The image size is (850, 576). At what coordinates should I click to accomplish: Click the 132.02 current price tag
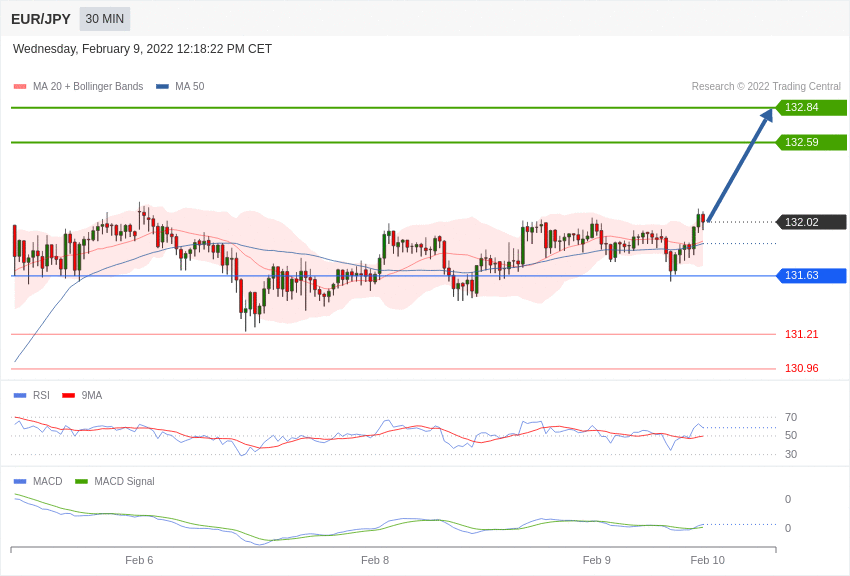point(811,222)
